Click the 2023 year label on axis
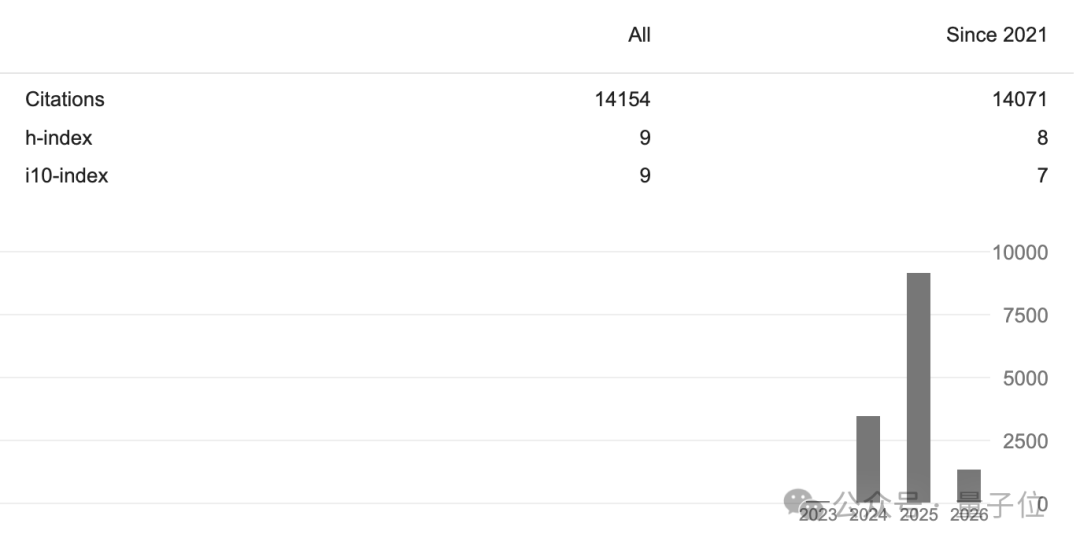Image resolution: width=1080 pixels, height=549 pixels. pyautogui.click(x=818, y=516)
